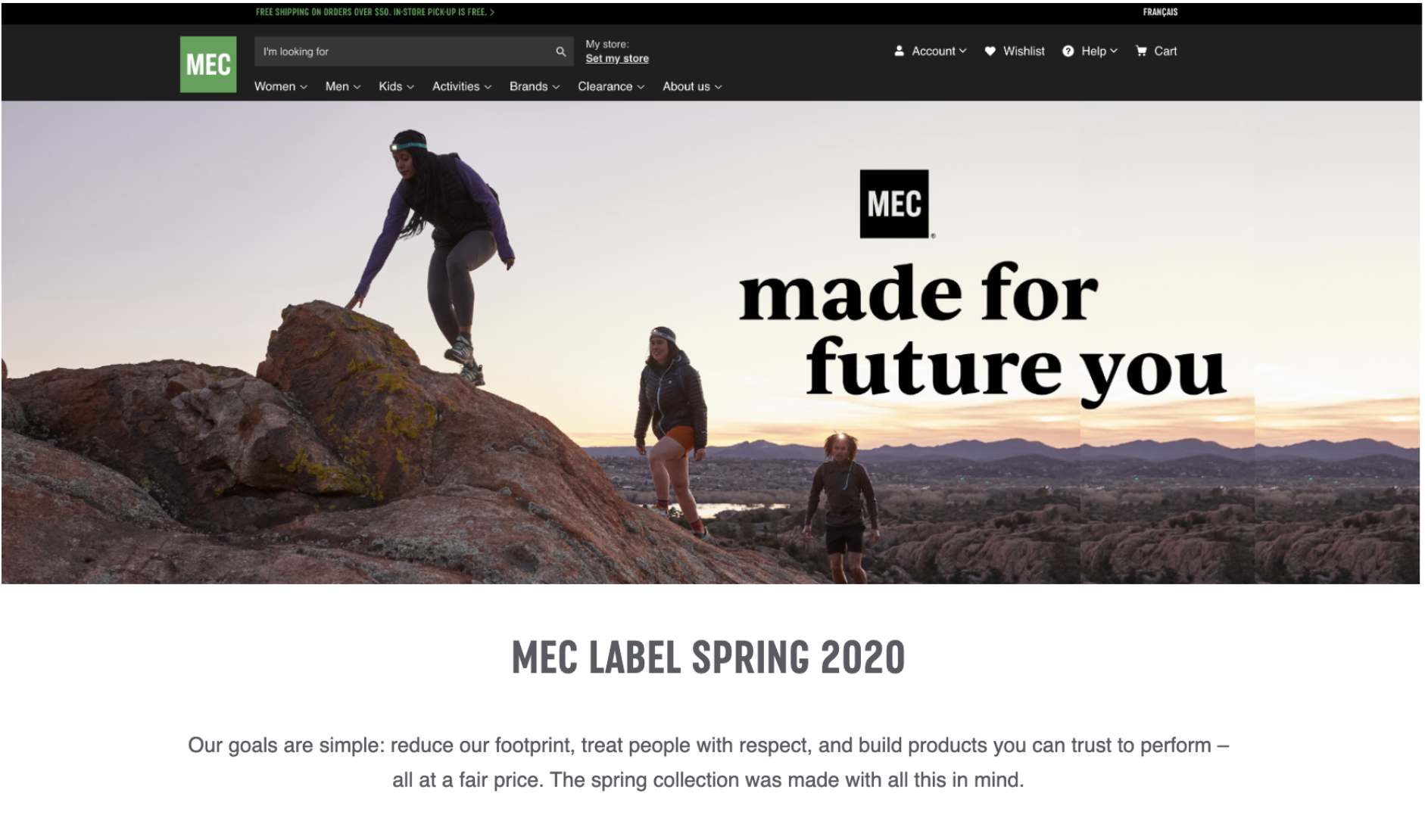Click the Account person icon
Screen dimensions: 1425x840
pos(899,51)
